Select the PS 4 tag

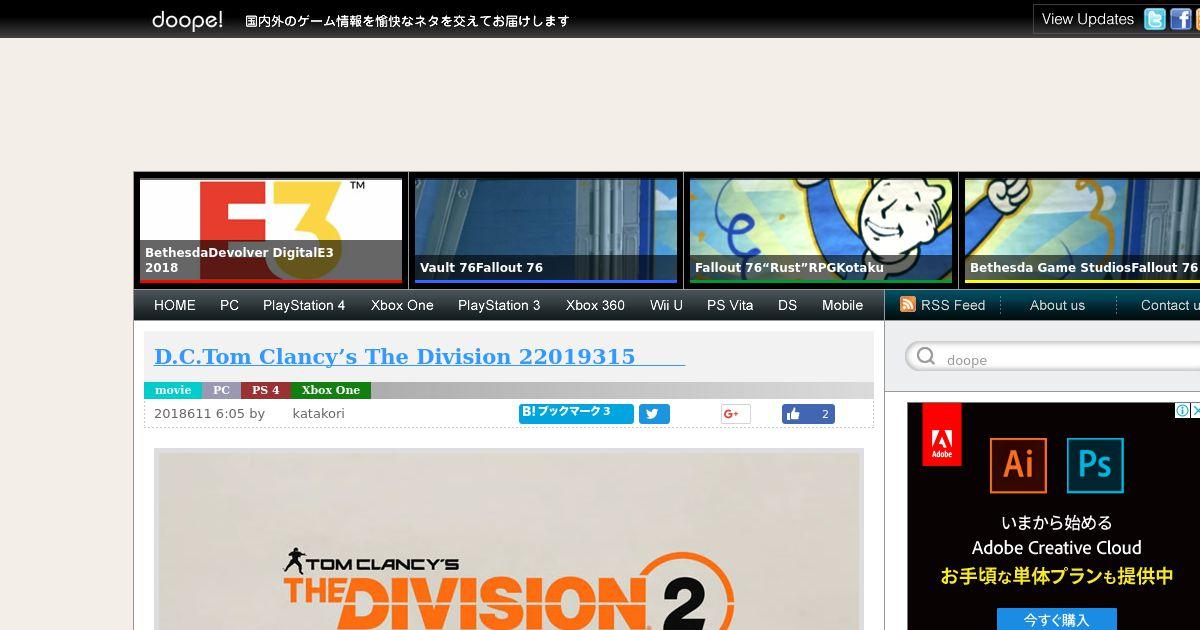coord(265,390)
